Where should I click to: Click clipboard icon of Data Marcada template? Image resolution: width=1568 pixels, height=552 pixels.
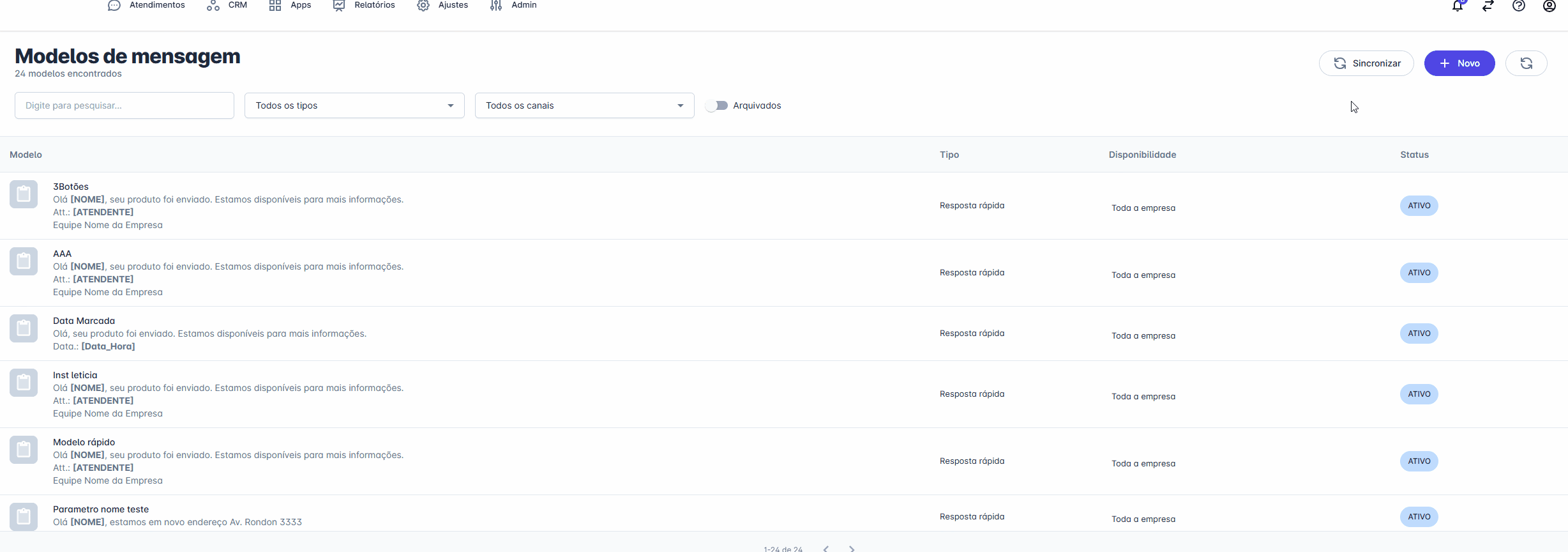coord(24,328)
